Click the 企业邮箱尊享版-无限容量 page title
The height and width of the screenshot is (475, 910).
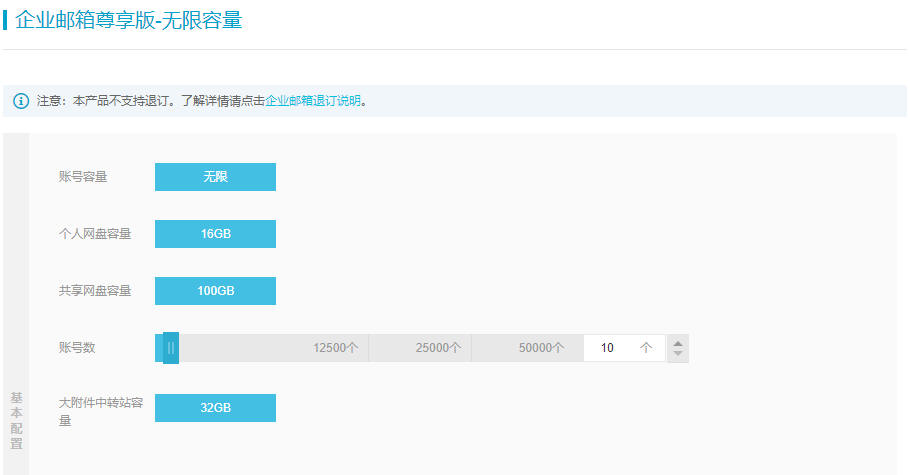(x=128, y=20)
